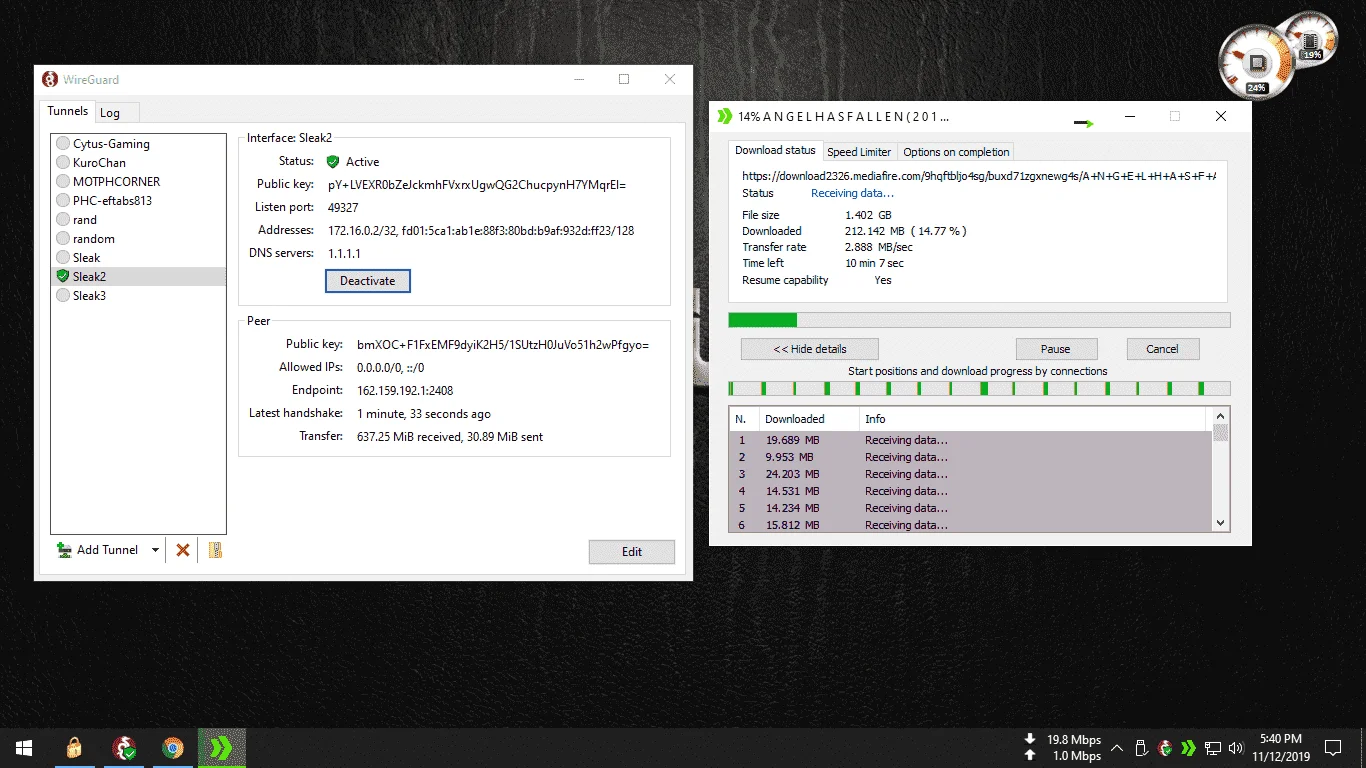Click the progress by connections segmented bar
The height and width of the screenshot is (768, 1366).
point(979,388)
